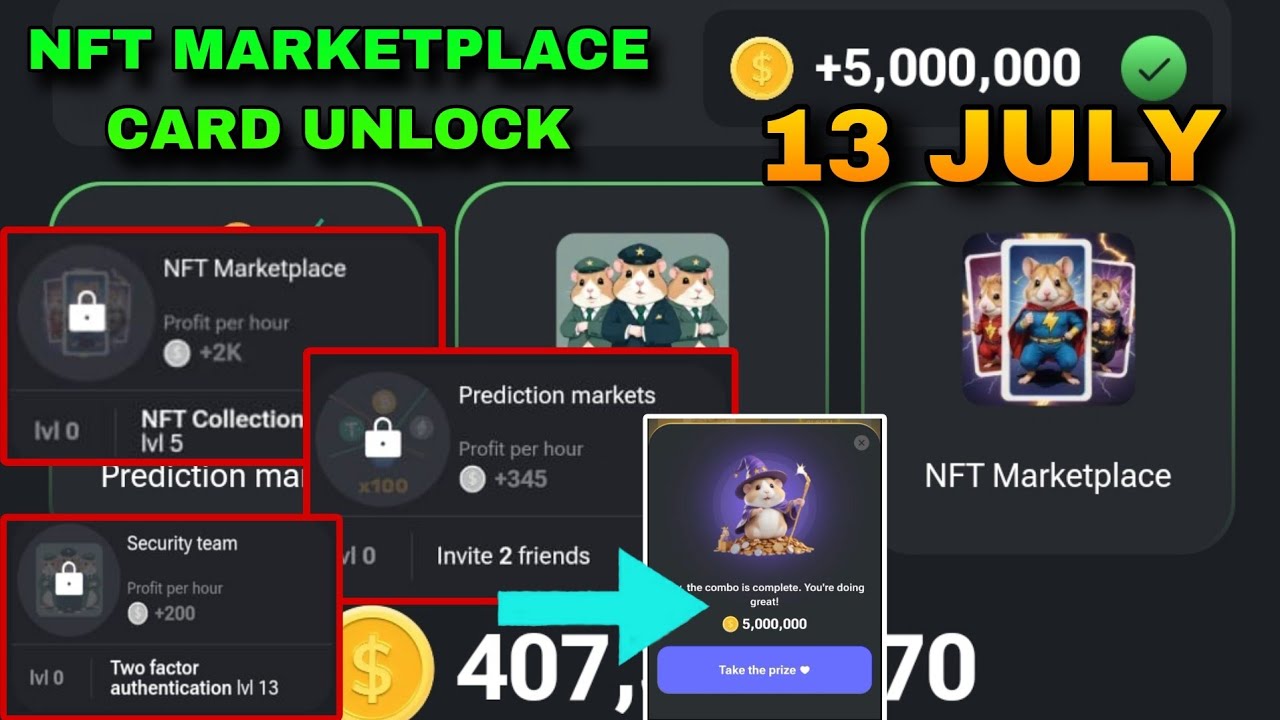1280x720 pixels.
Task: Click the superhero hamster cards image
Action: (1048, 318)
